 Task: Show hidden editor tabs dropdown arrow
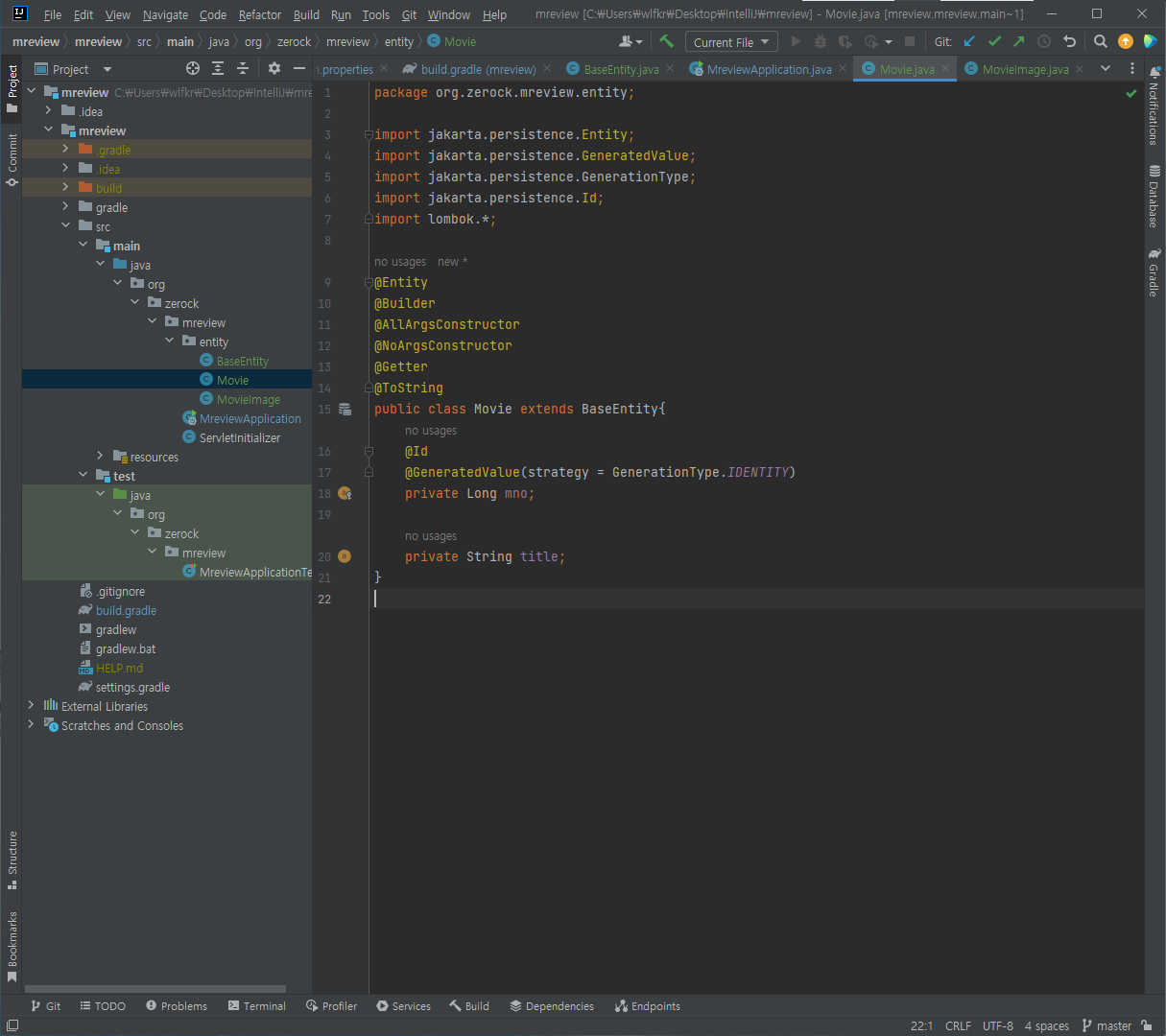click(x=1106, y=68)
